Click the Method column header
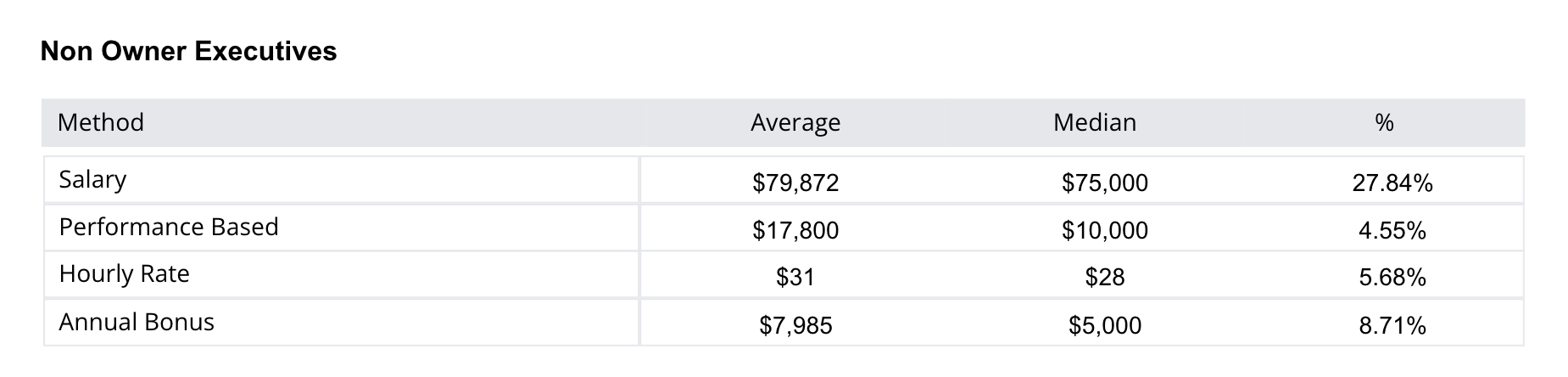This screenshot has width=1568, height=377. (100, 123)
